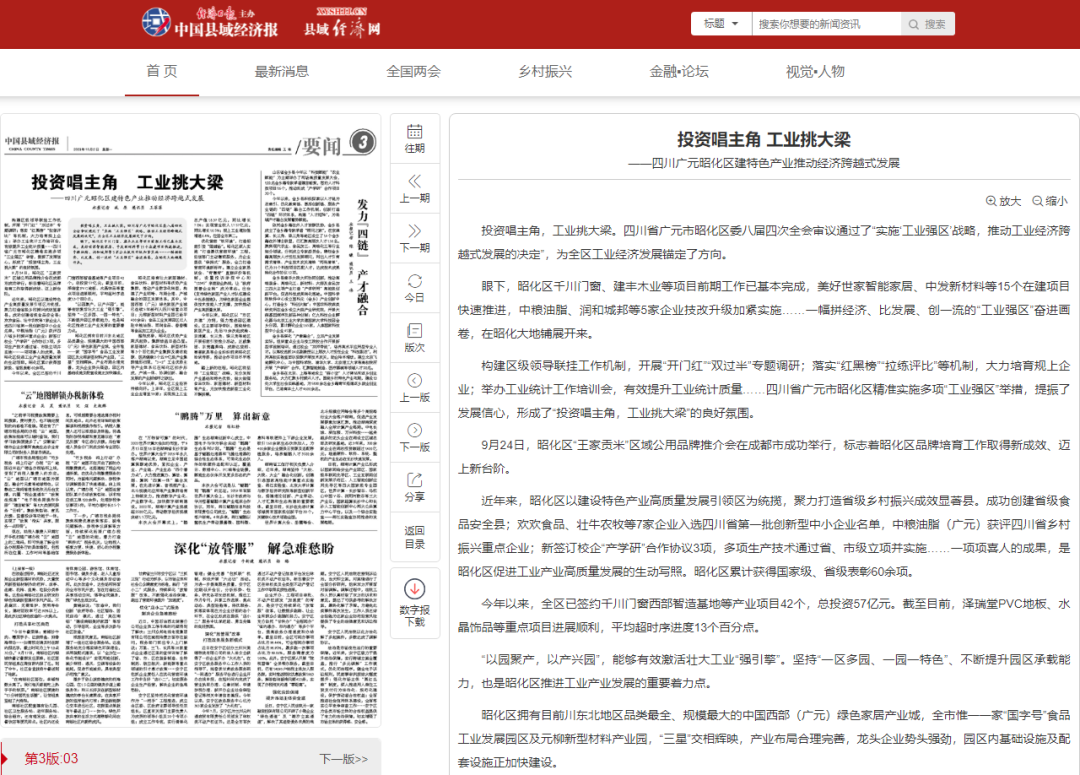This screenshot has height=775, width=1080.
Task: Select the 第3版:03 page label
Action: point(51,758)
